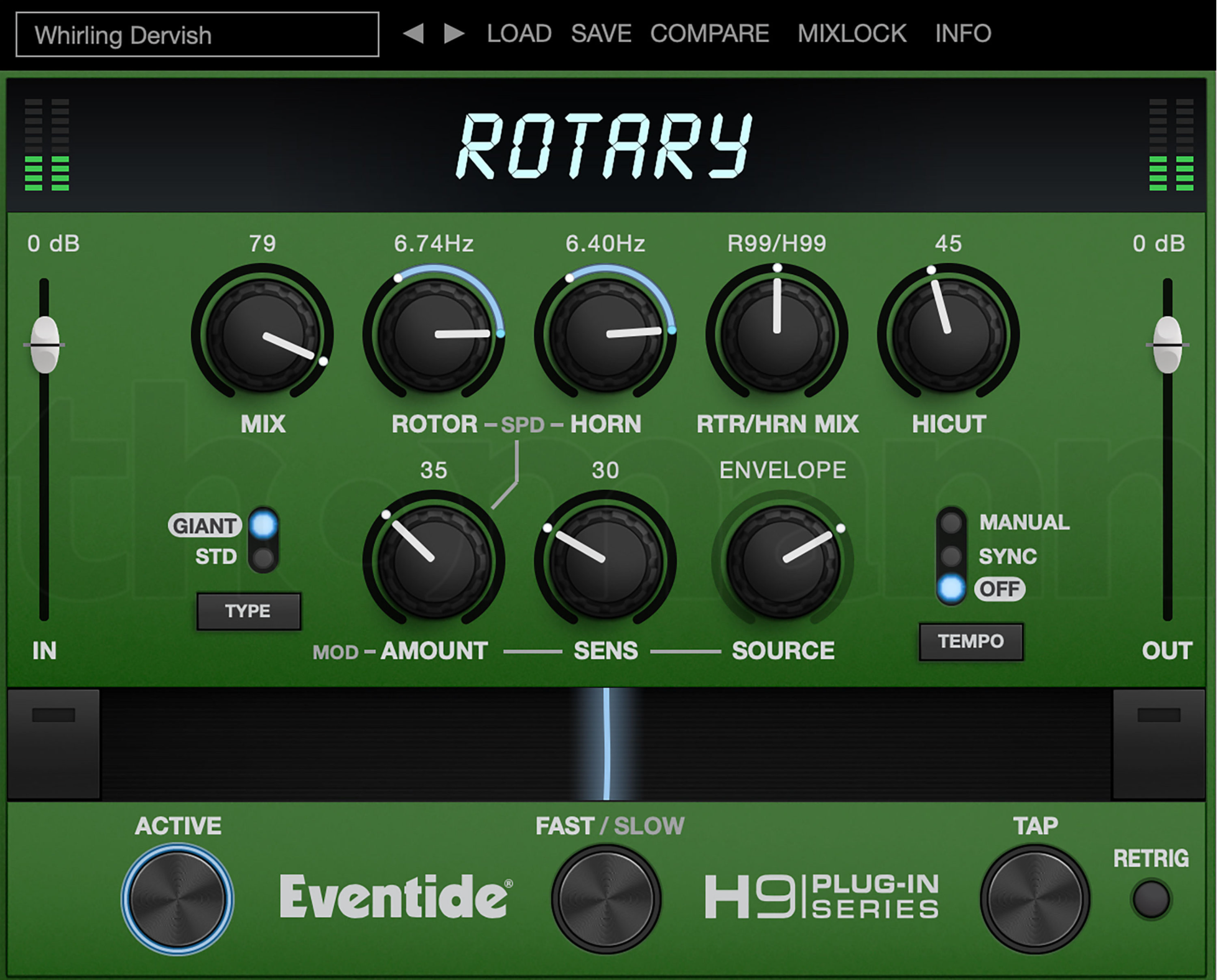Screen dimensions: 1218x980
Task: Select the GIANT type LED
Action: coord(263,525)
